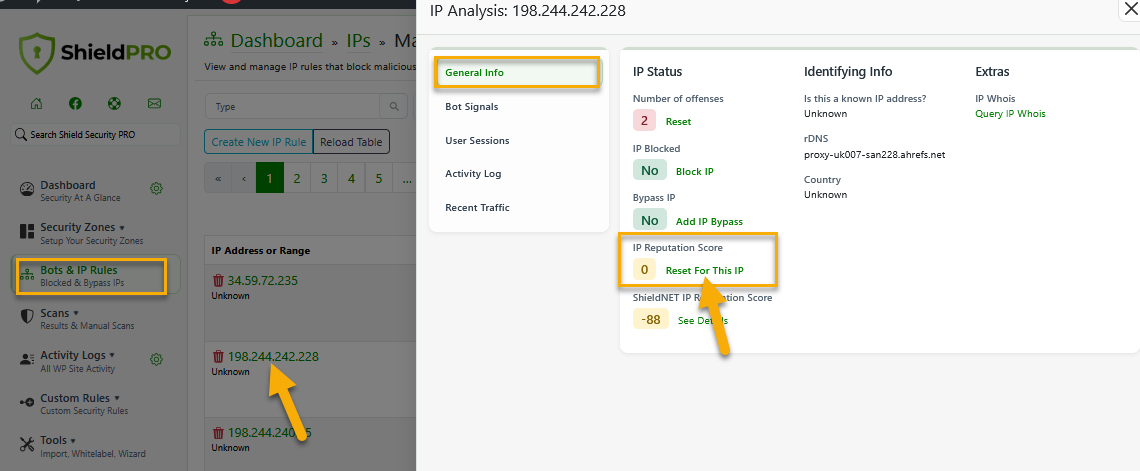Go to page 4 in pagination
The image size is (1140, 471).
click(x=351, y=178)
